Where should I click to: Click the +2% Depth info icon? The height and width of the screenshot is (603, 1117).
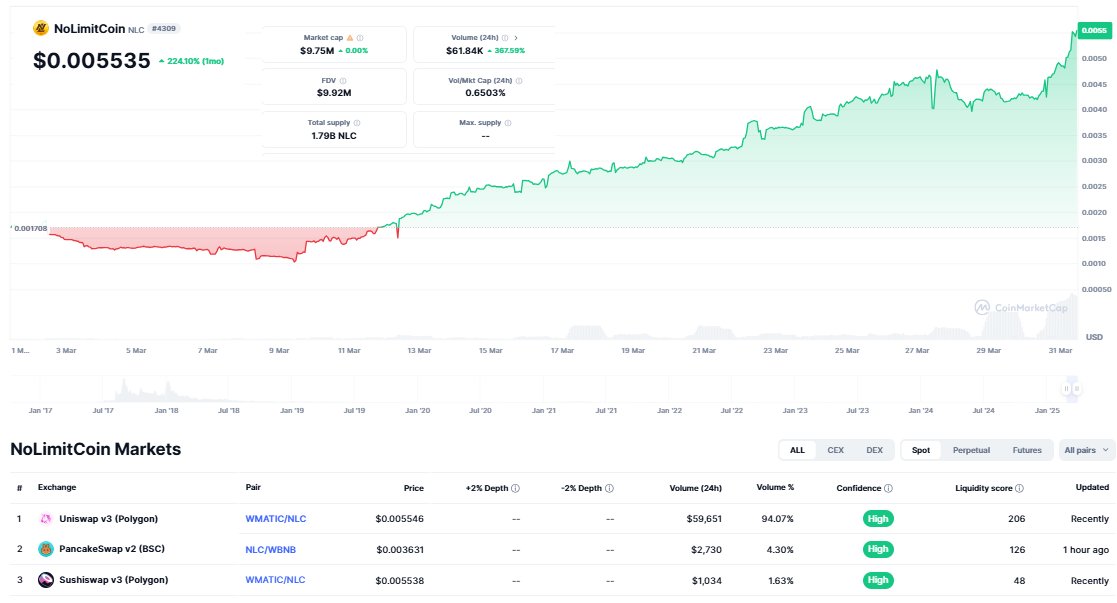point(515,488)
